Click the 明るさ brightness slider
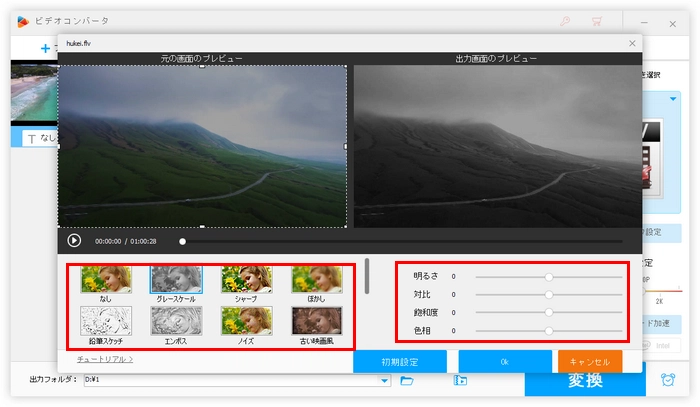The height and width of the screenshot is (407, 700). [x=549, y=276]
